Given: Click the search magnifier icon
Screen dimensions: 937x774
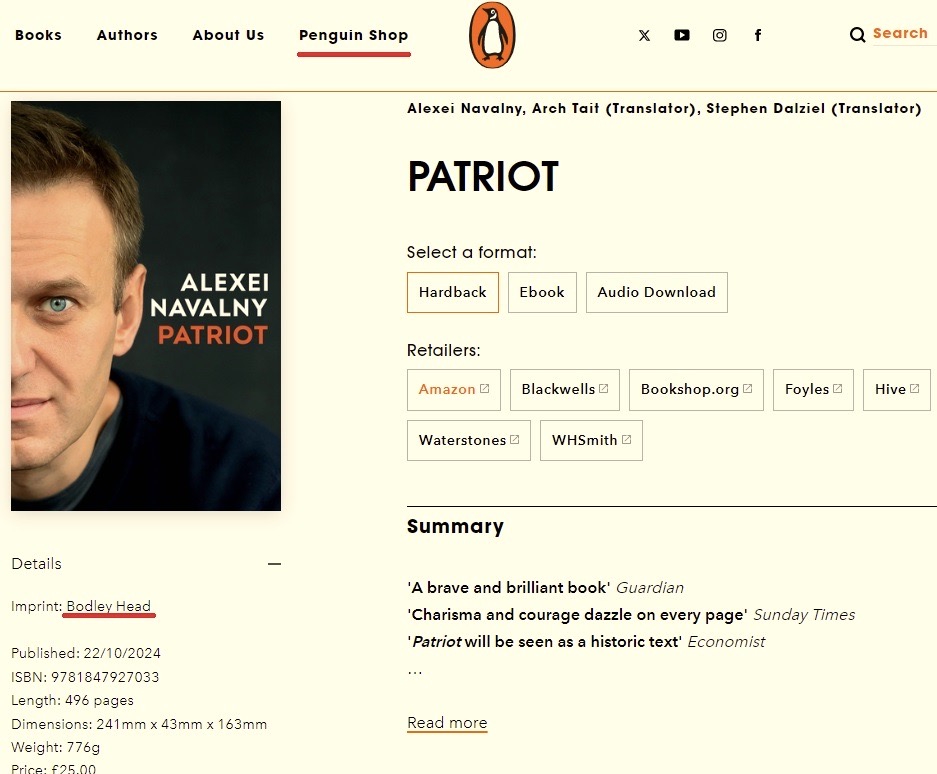Looking at the screenshot, I should 858,35.
